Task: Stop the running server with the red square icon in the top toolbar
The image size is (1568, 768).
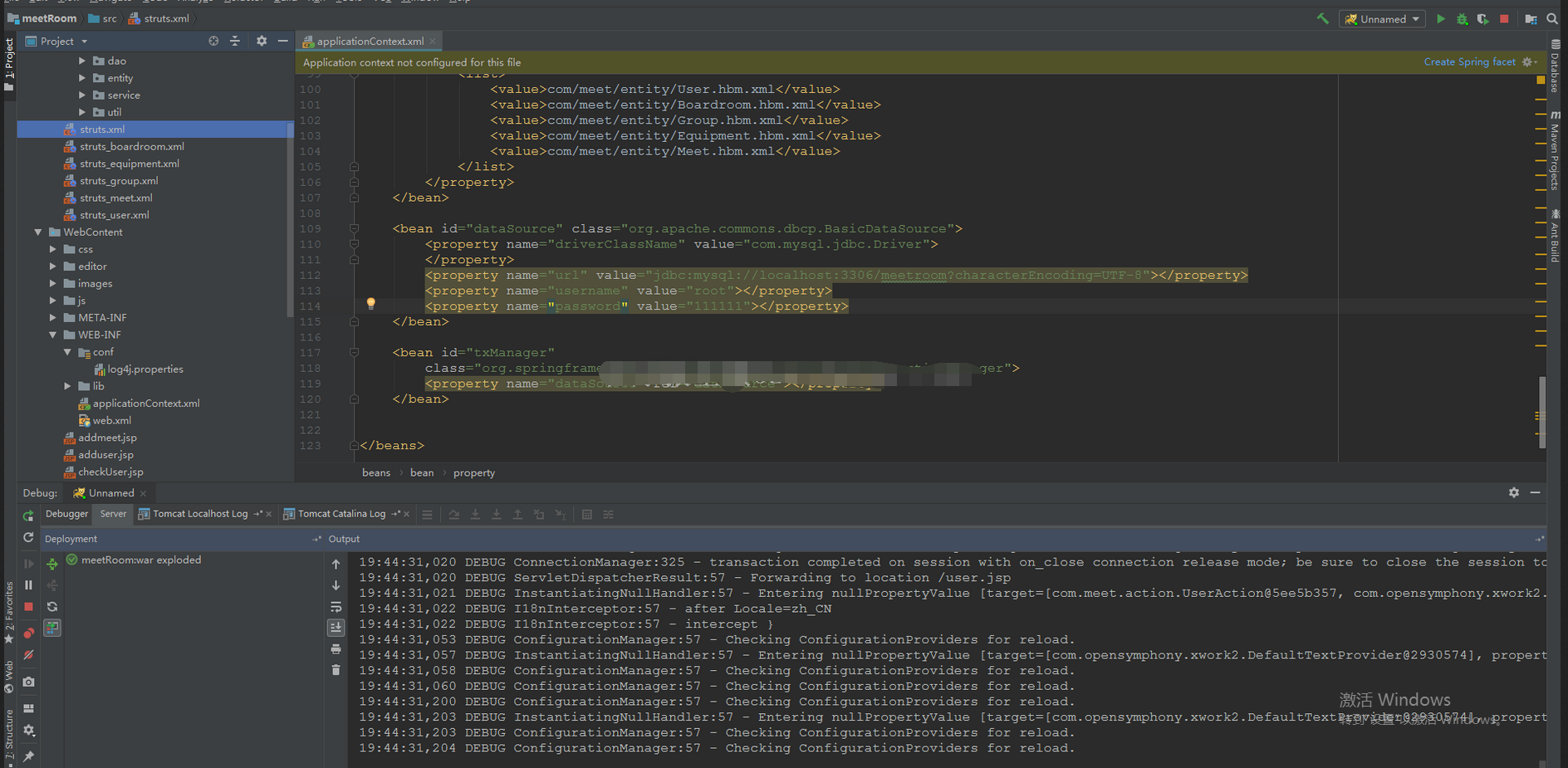Action: coord(1504,19)
